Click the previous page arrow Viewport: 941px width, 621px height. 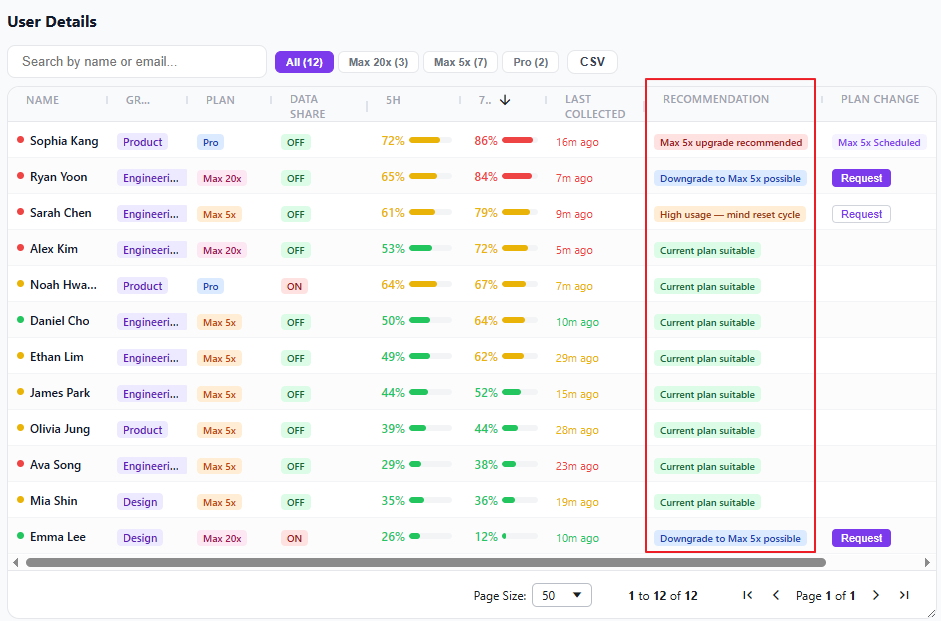776,595
